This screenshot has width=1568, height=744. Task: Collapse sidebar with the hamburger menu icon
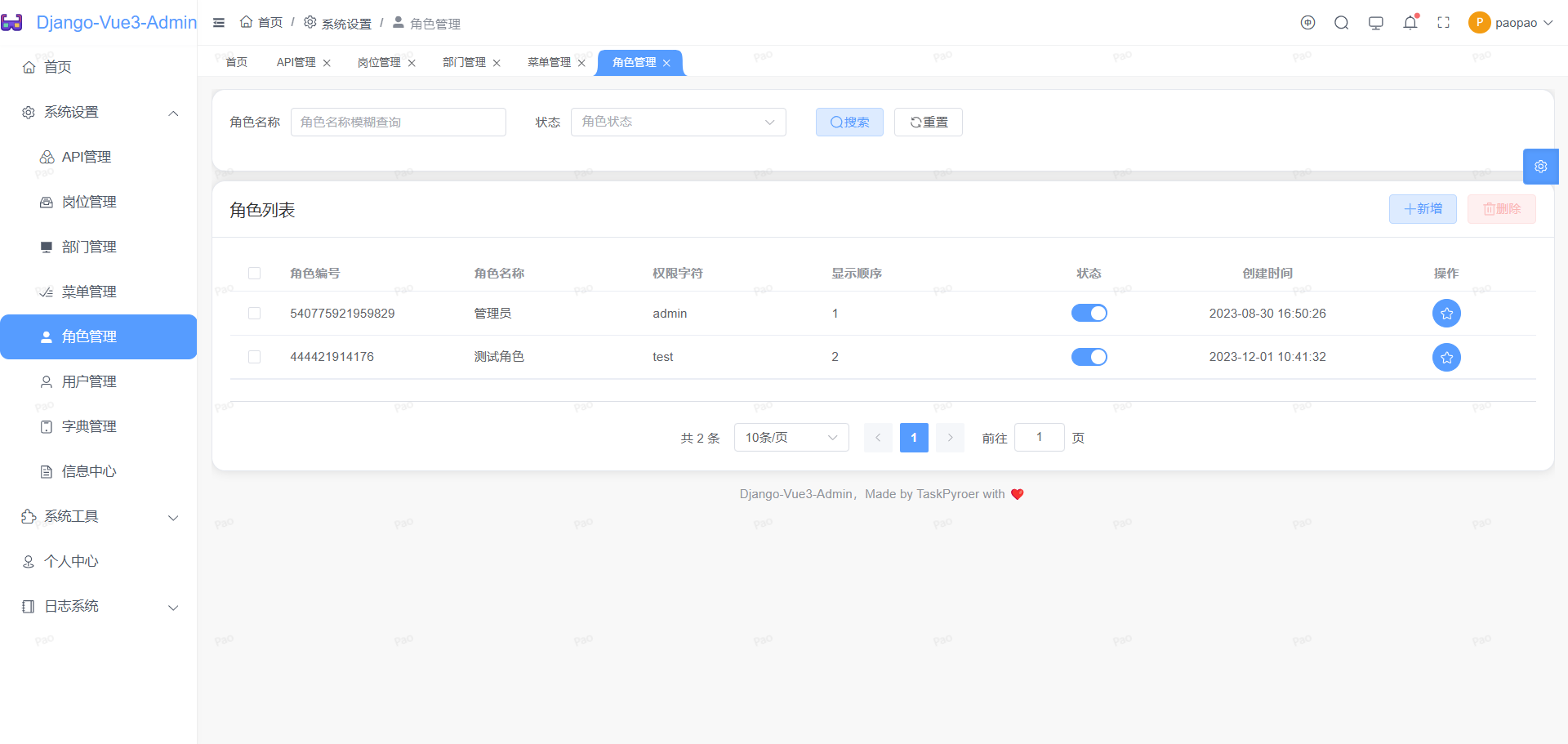pyautogui.click(x=219, y=23)
